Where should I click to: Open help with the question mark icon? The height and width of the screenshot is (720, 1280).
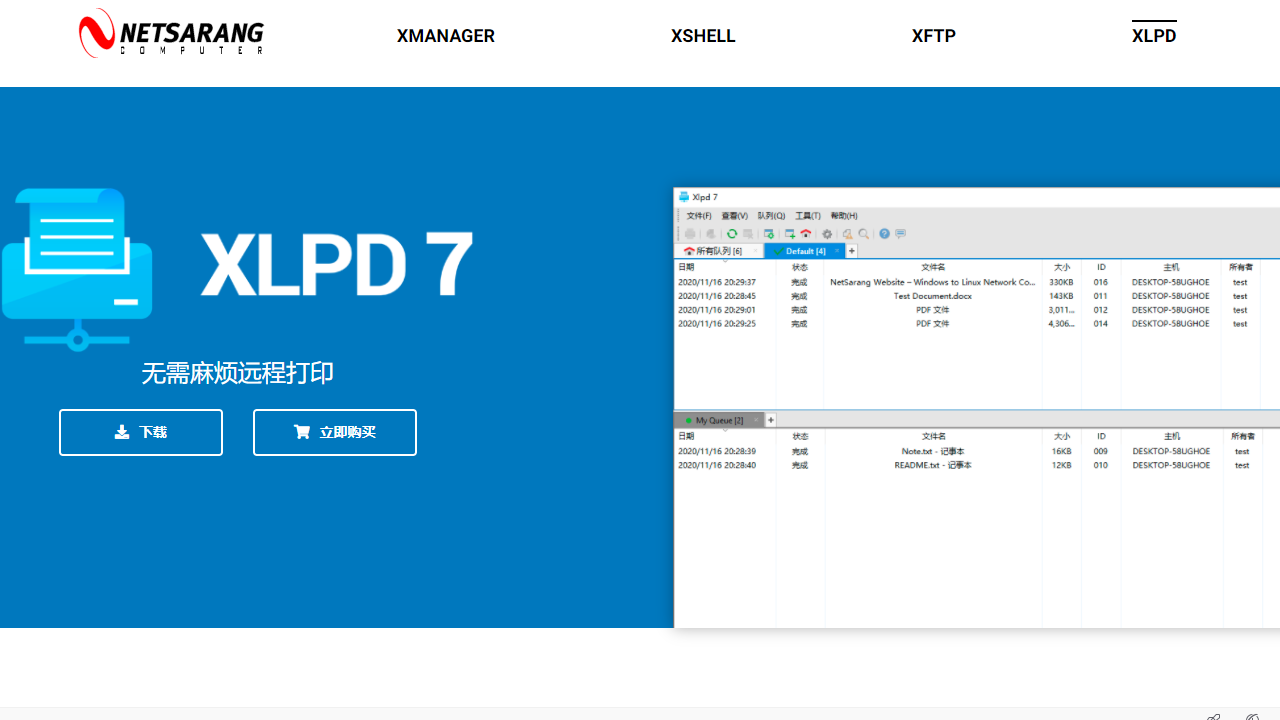pyautogui.click(x=884, y=234)
